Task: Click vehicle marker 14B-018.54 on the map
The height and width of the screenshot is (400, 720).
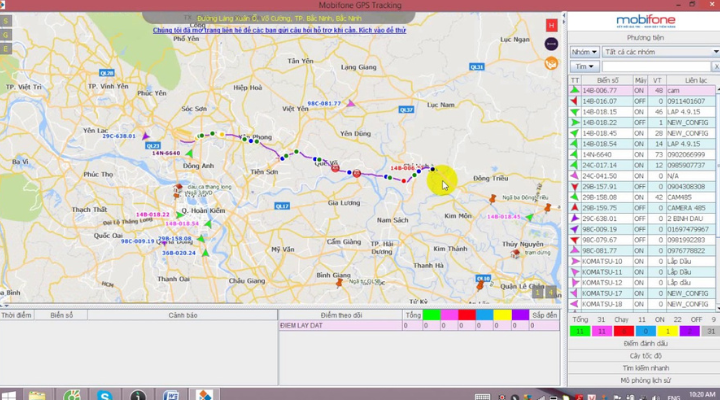Action: click(208, 224)
